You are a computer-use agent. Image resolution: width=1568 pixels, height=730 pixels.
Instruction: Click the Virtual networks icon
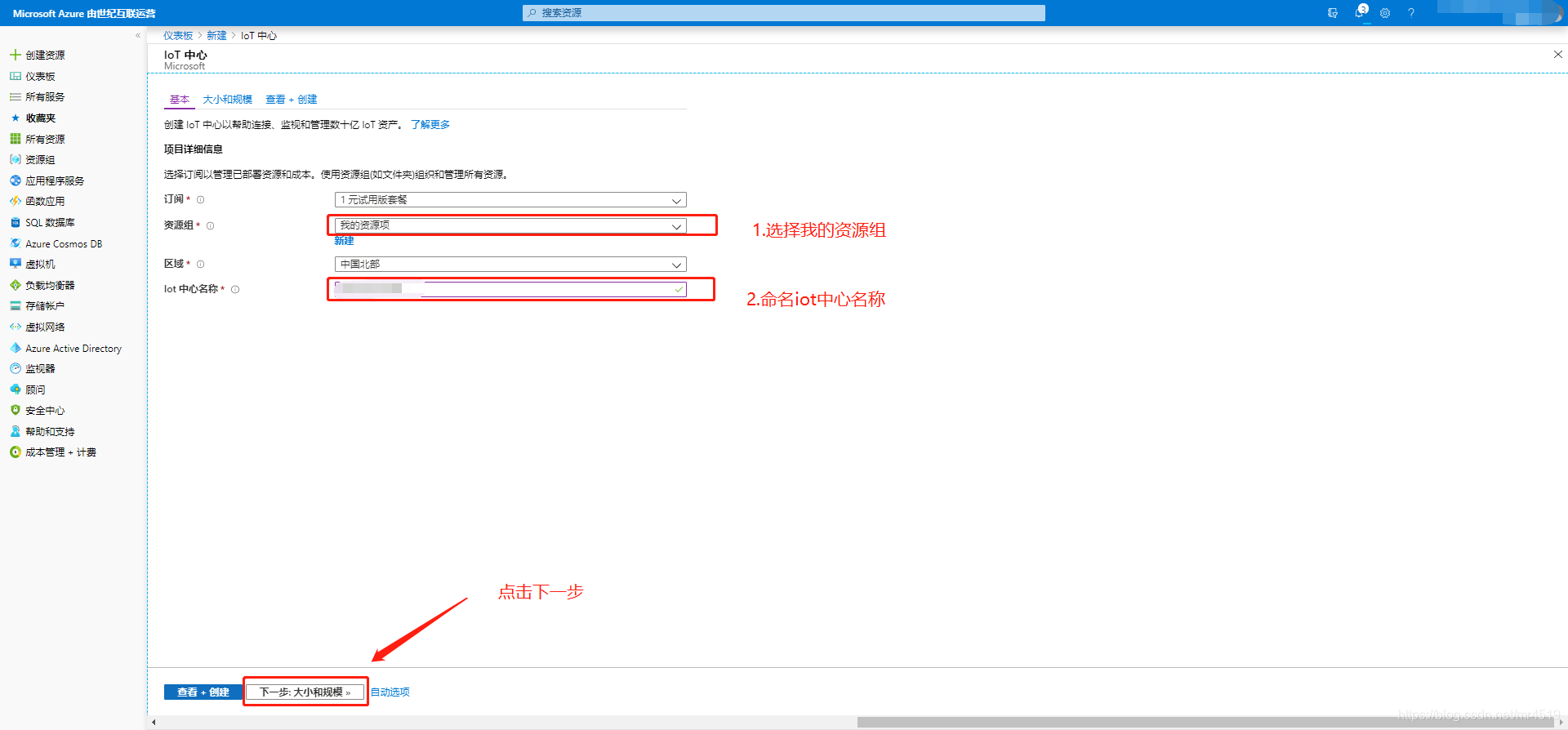point(15,327)
